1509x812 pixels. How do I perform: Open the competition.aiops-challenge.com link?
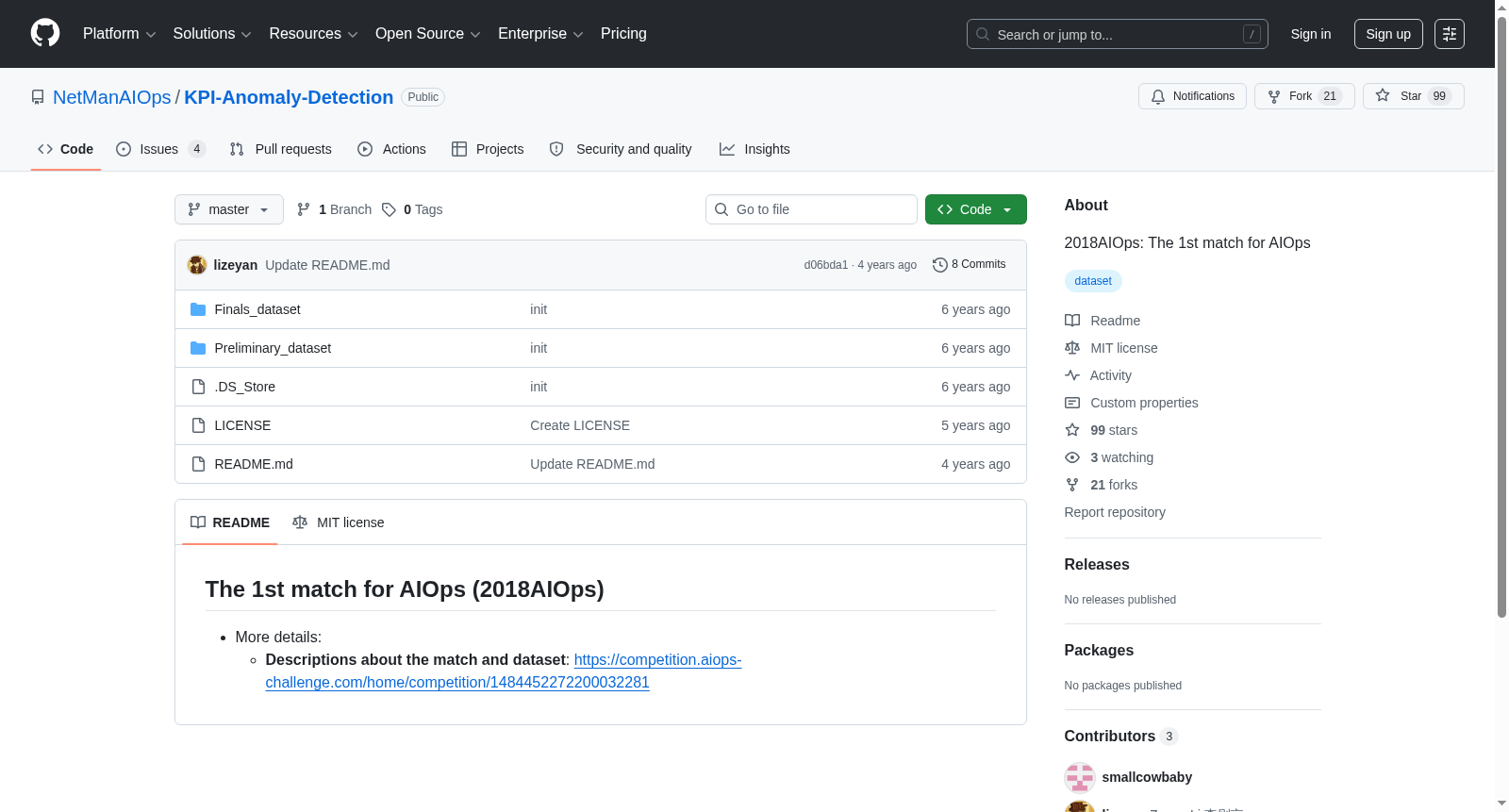pos(504,671)
